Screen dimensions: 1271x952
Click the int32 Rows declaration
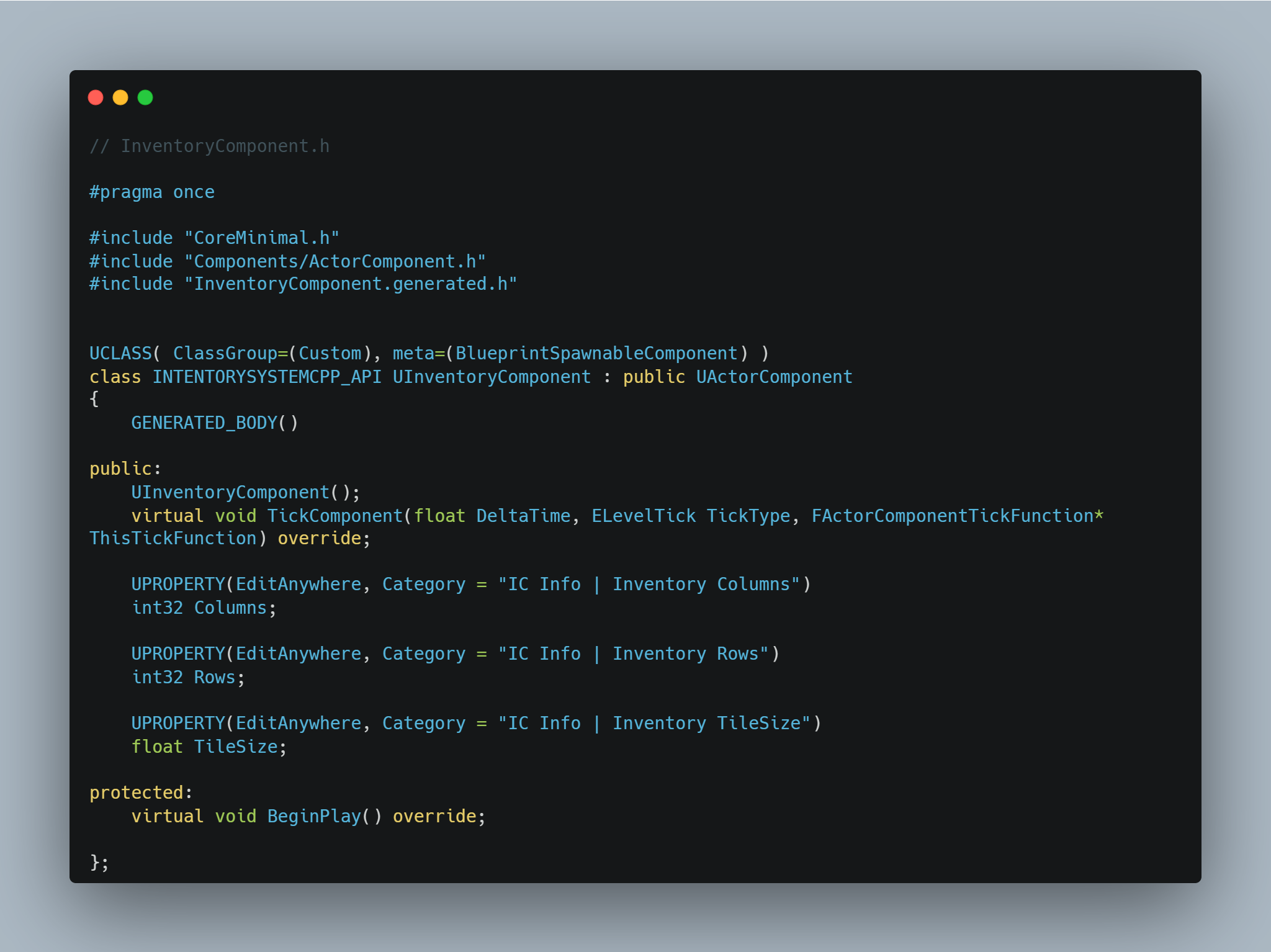[188, 678]
